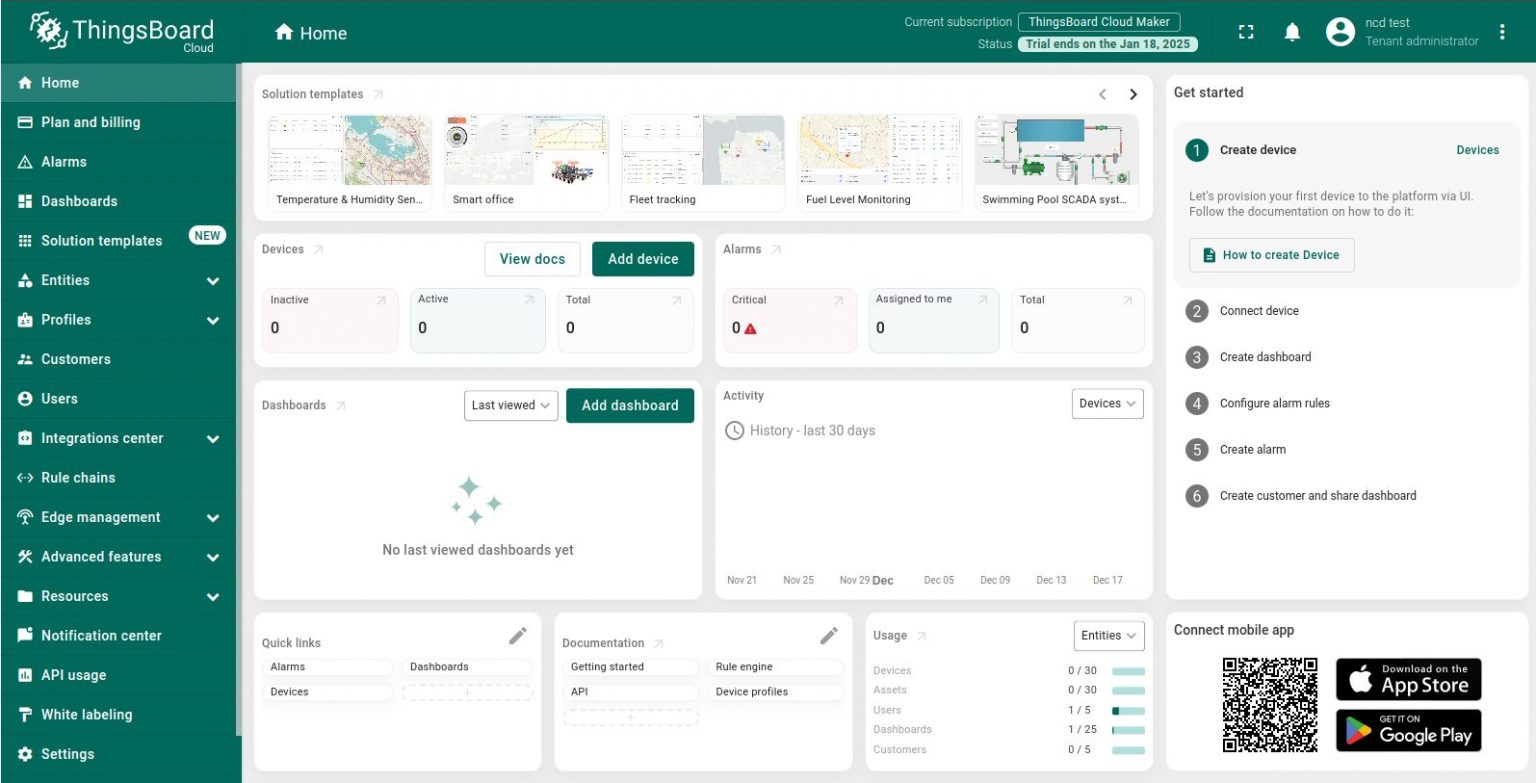The height and width of the screenshot is (783, 1536).
Task: Click the How to create Device link
Action: (1271, 255)
